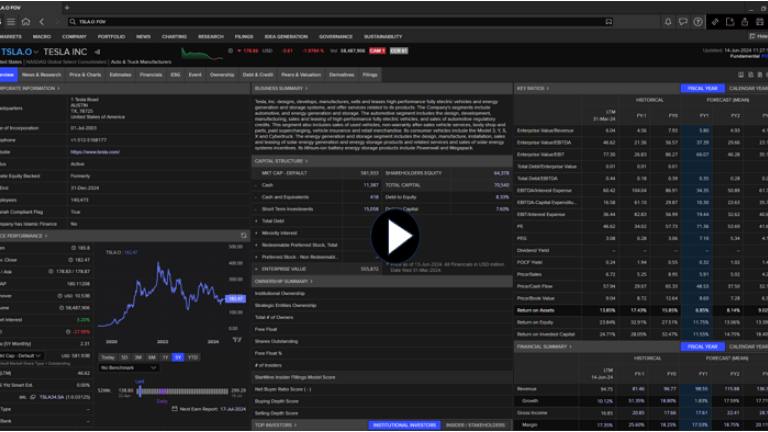Image resolution: width=768 pixels, height=432 pixels.
Task: Open the Financials tab
Action: click(x=150, y=74)
